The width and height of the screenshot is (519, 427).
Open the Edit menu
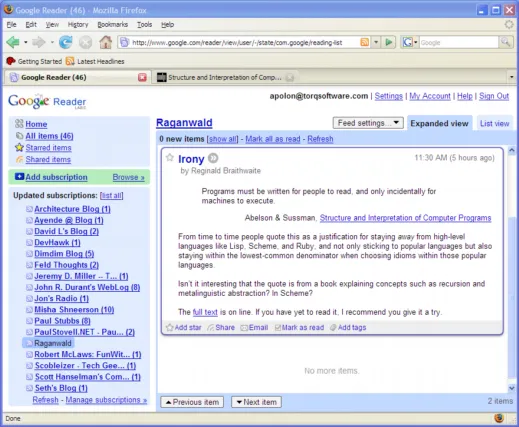[x=31, y=25]
